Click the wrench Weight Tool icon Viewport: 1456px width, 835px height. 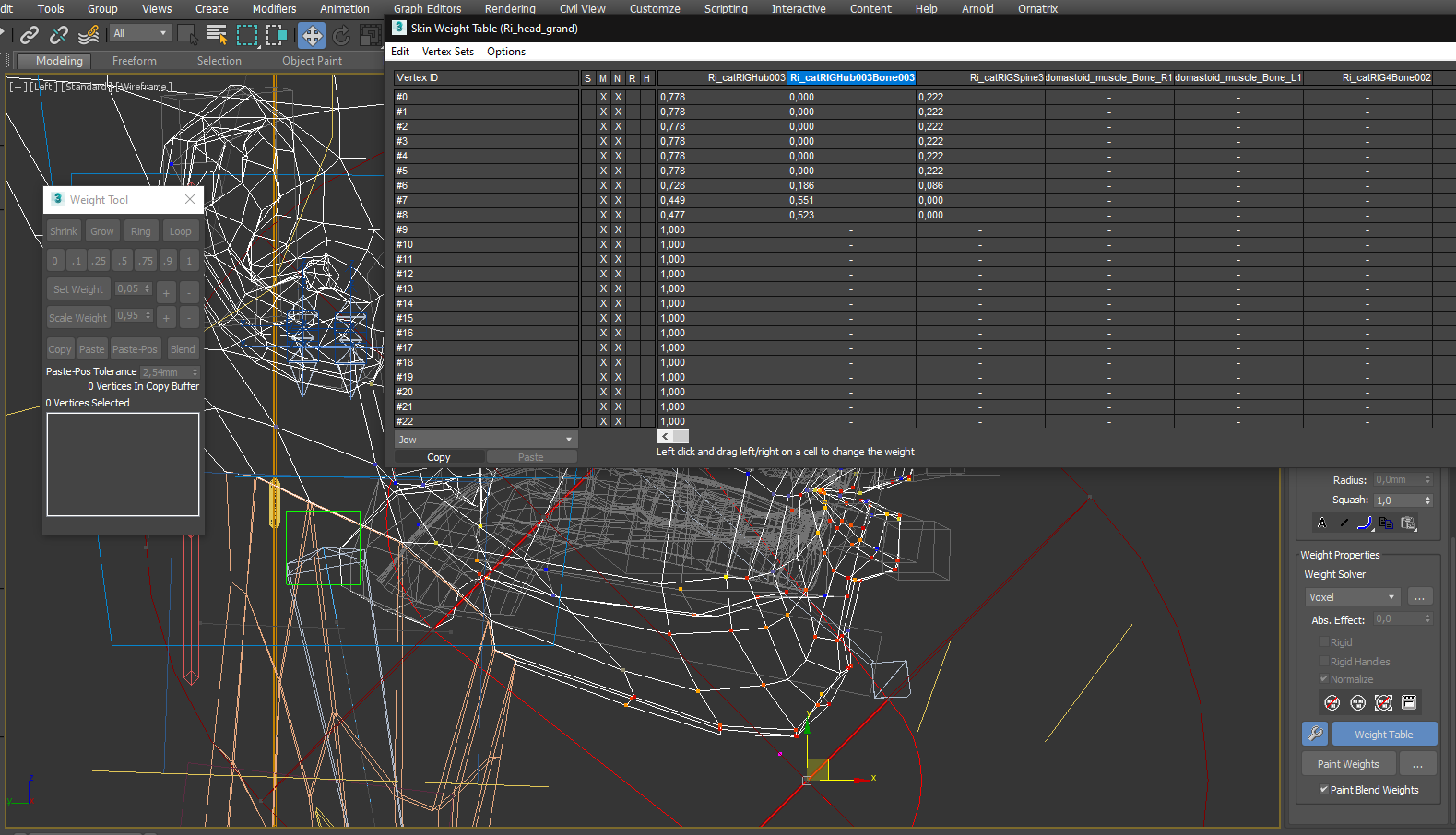click(1315, 734)
